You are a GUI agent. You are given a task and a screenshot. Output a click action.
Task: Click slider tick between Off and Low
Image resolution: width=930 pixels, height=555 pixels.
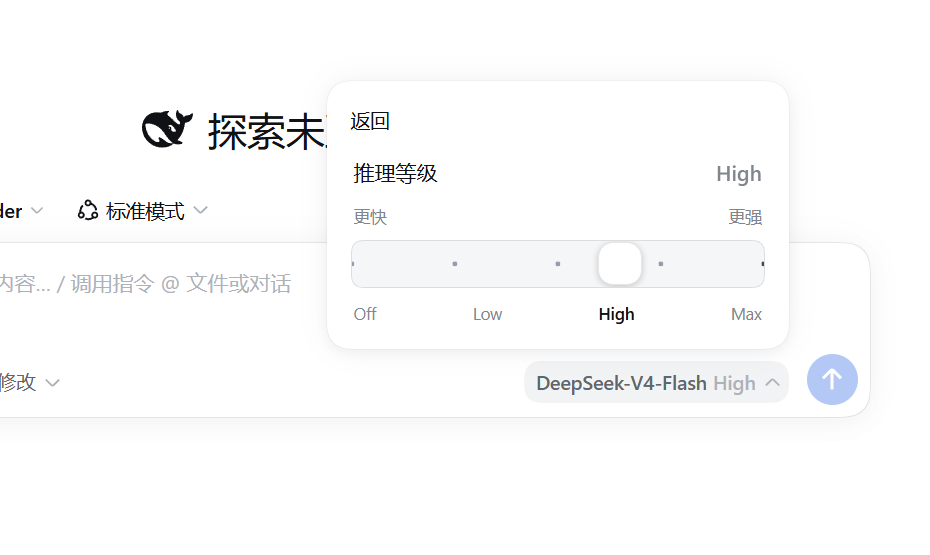pyautogui.click(x=455, y=264)
